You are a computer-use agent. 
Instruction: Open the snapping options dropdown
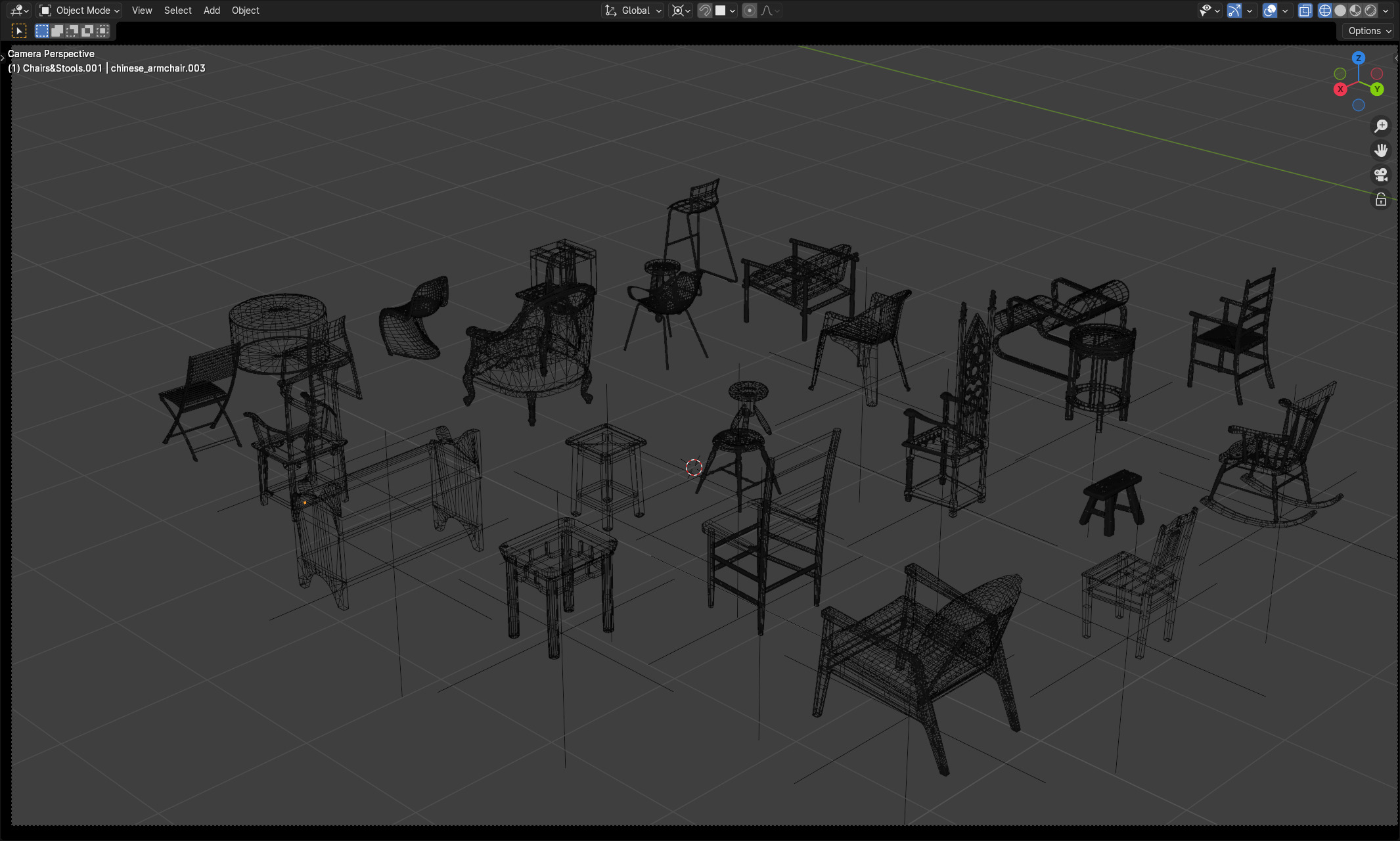[725, 11]
